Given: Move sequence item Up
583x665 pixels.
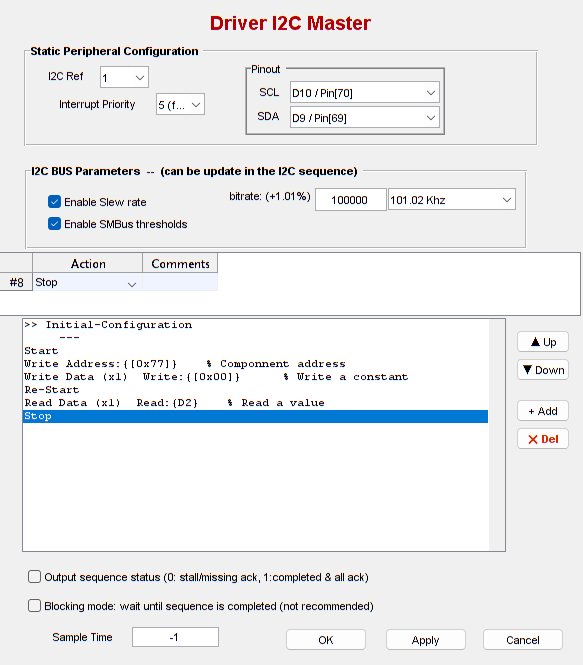Looking at the screenshot, I should [543, 342].
